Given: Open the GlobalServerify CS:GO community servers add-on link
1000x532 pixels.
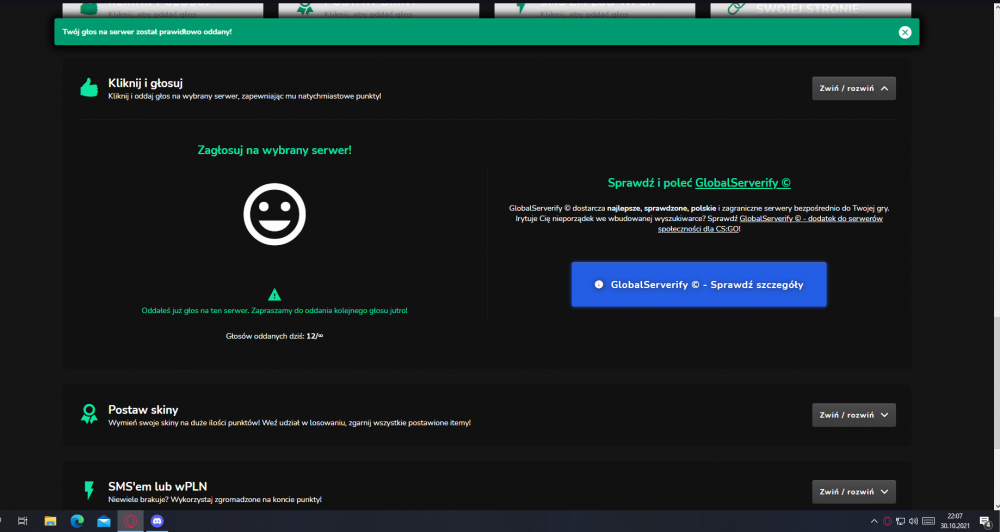Looking at the screenshot, I should point(770,223).
